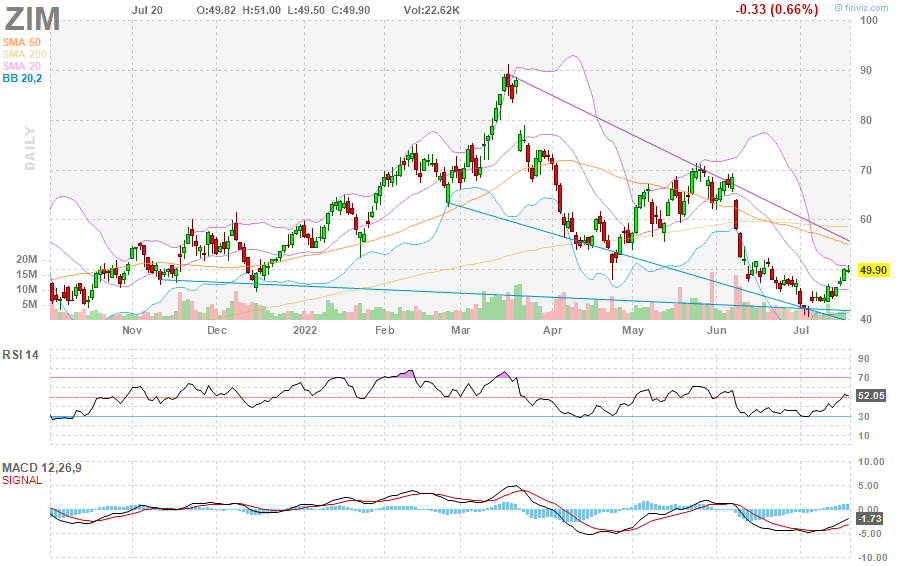The height and width of the screenshot is (566, 900).
Task: Click the Jun month axis label
Action: pyautogui.click(x=716, y=330)
